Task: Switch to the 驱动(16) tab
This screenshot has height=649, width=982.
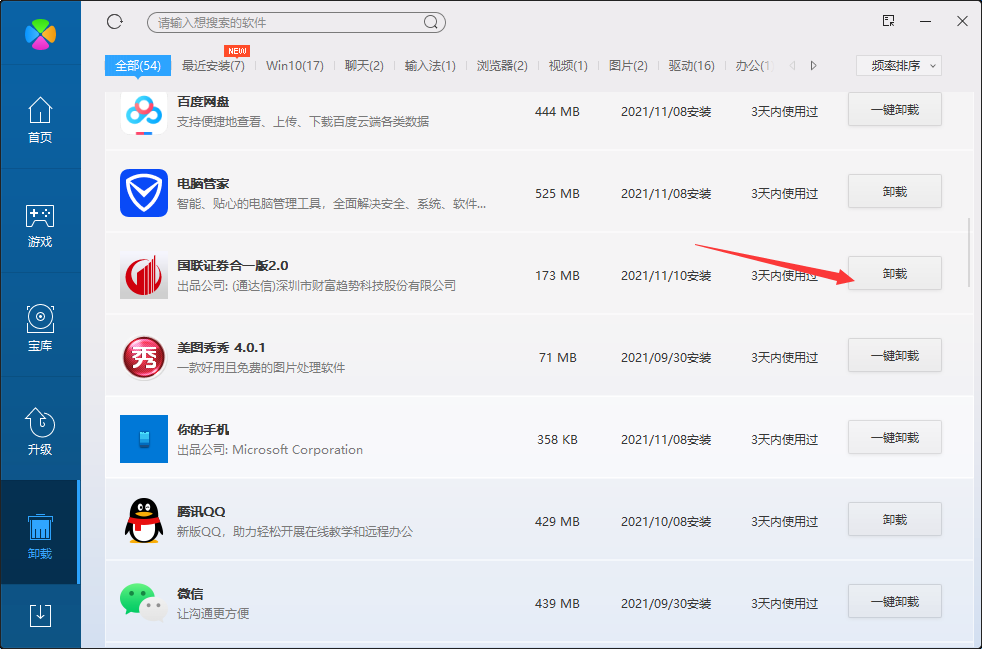Action: [x=691, y=66]
